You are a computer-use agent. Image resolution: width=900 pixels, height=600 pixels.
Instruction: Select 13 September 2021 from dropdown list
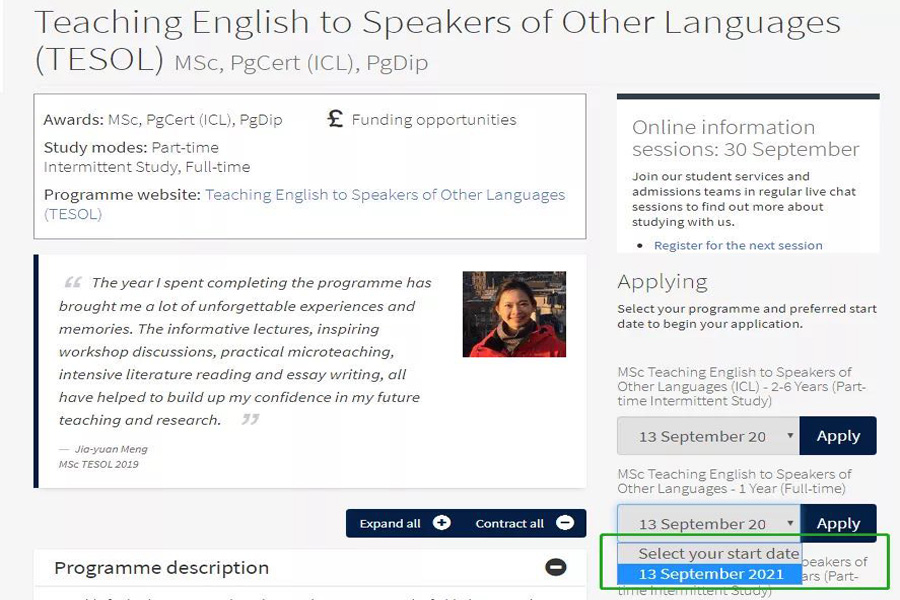point(709,574)
